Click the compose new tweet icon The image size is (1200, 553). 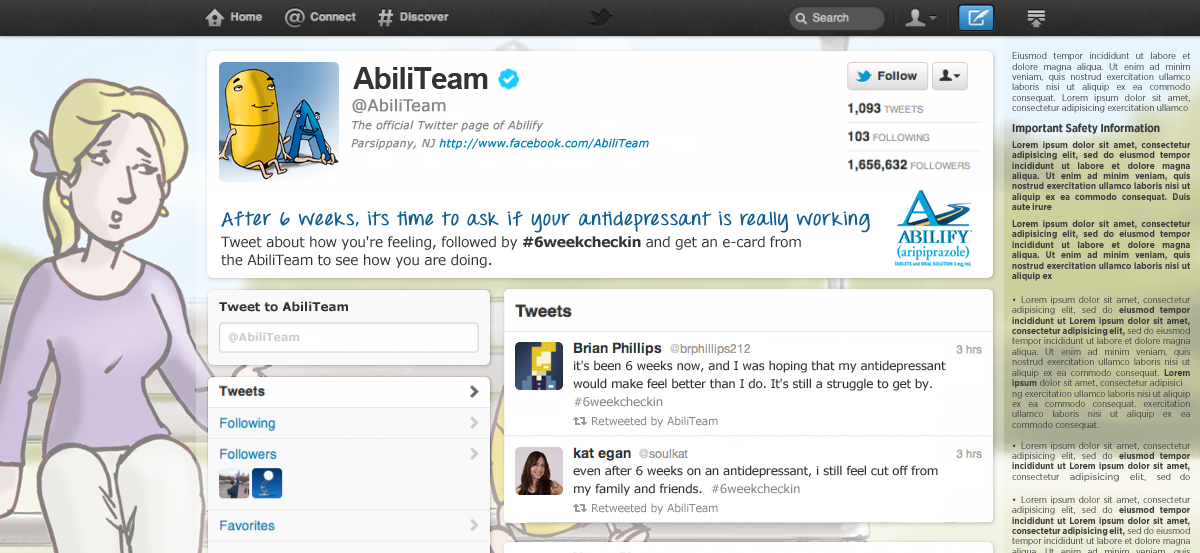(976, 18)
